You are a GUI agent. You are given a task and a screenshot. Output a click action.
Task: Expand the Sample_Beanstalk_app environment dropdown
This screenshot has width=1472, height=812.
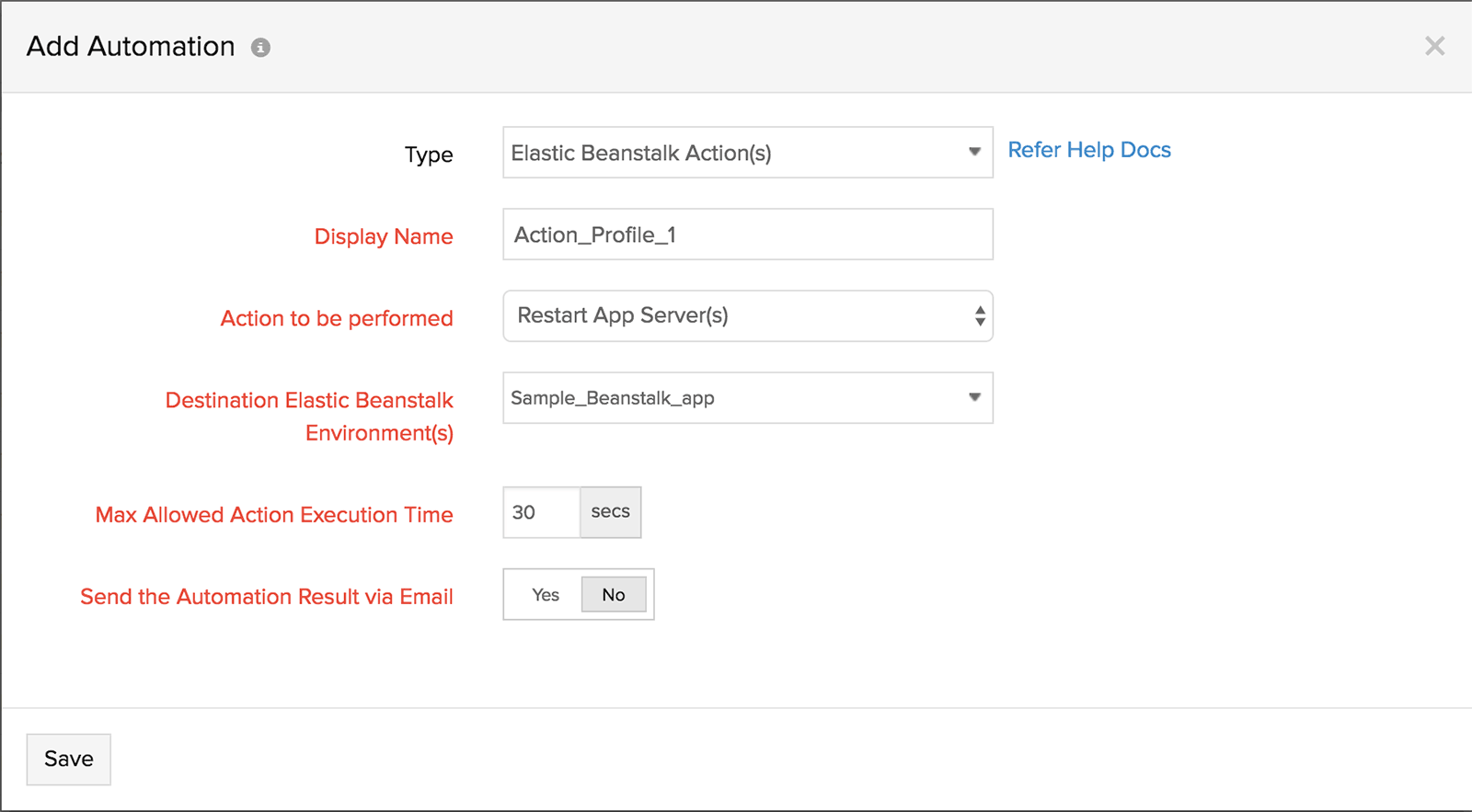click(736, 398)
